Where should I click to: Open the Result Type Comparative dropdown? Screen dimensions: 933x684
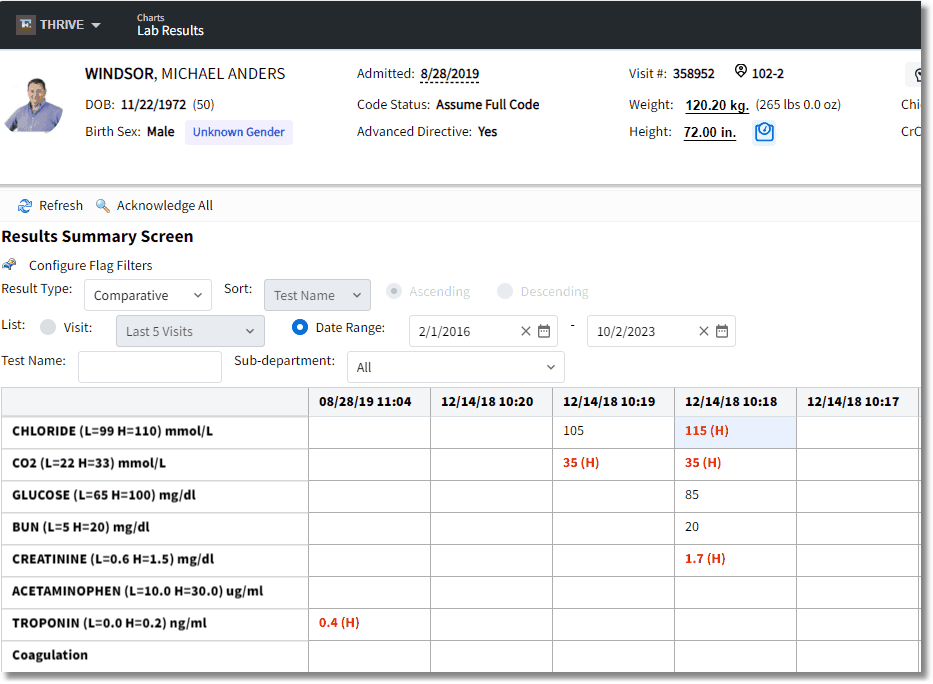148,295
